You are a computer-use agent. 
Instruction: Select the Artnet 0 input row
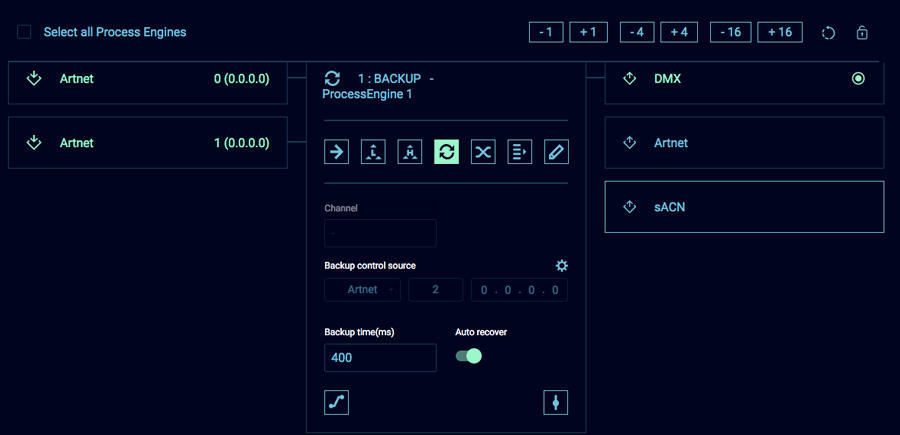148,79
